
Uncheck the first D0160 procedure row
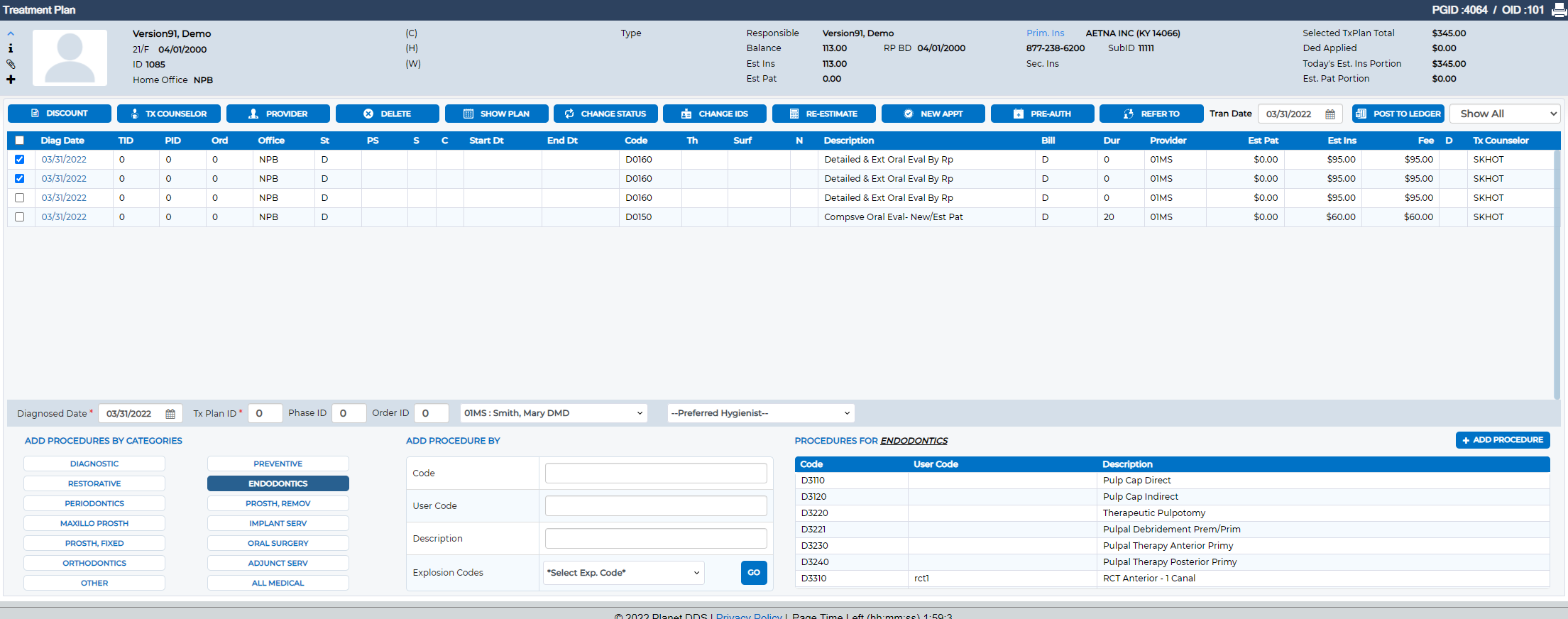(x=20, y=160)
